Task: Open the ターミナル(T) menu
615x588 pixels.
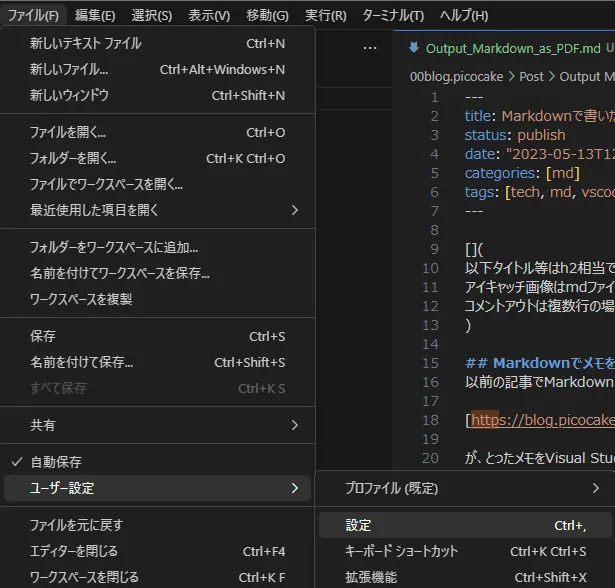Action: coord(391,15)
